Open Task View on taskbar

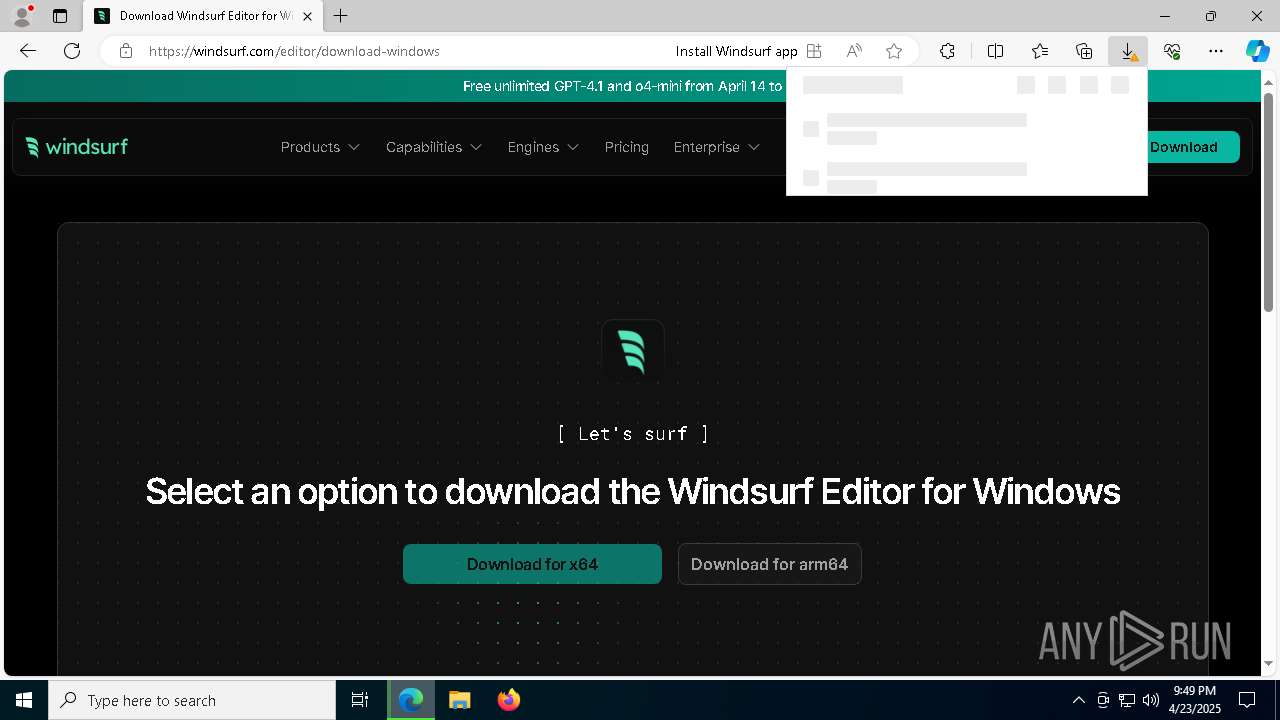360,700
